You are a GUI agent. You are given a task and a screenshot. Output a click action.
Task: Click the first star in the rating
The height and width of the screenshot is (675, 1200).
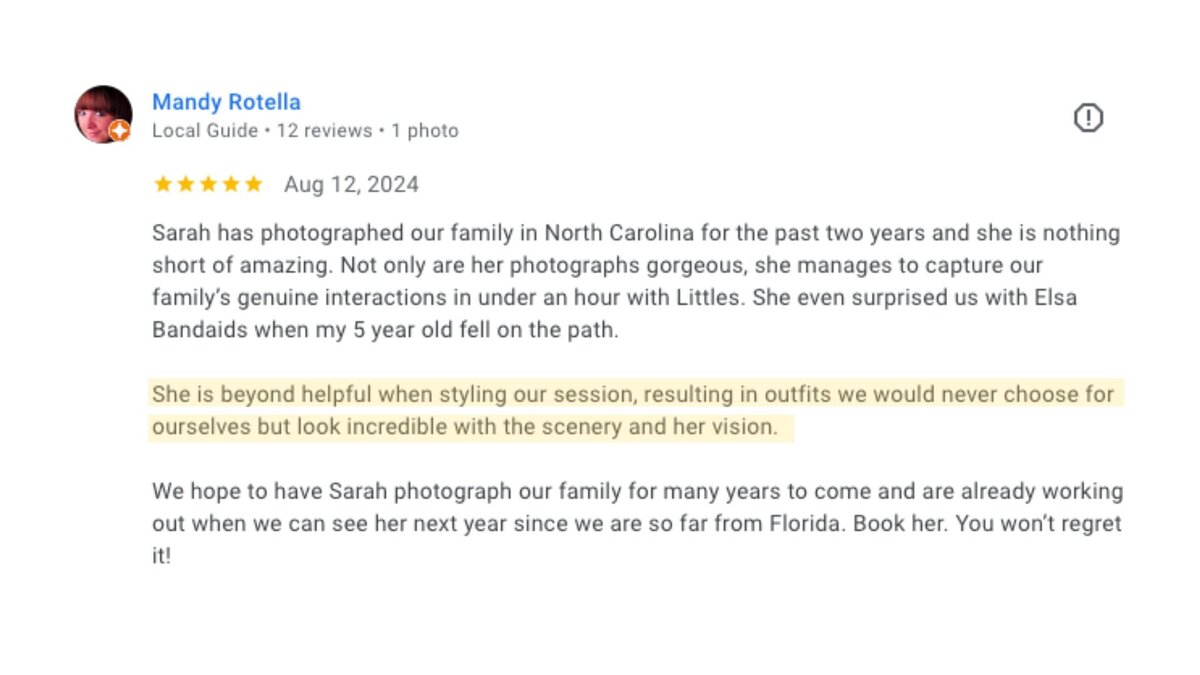(x=162, y=184)
